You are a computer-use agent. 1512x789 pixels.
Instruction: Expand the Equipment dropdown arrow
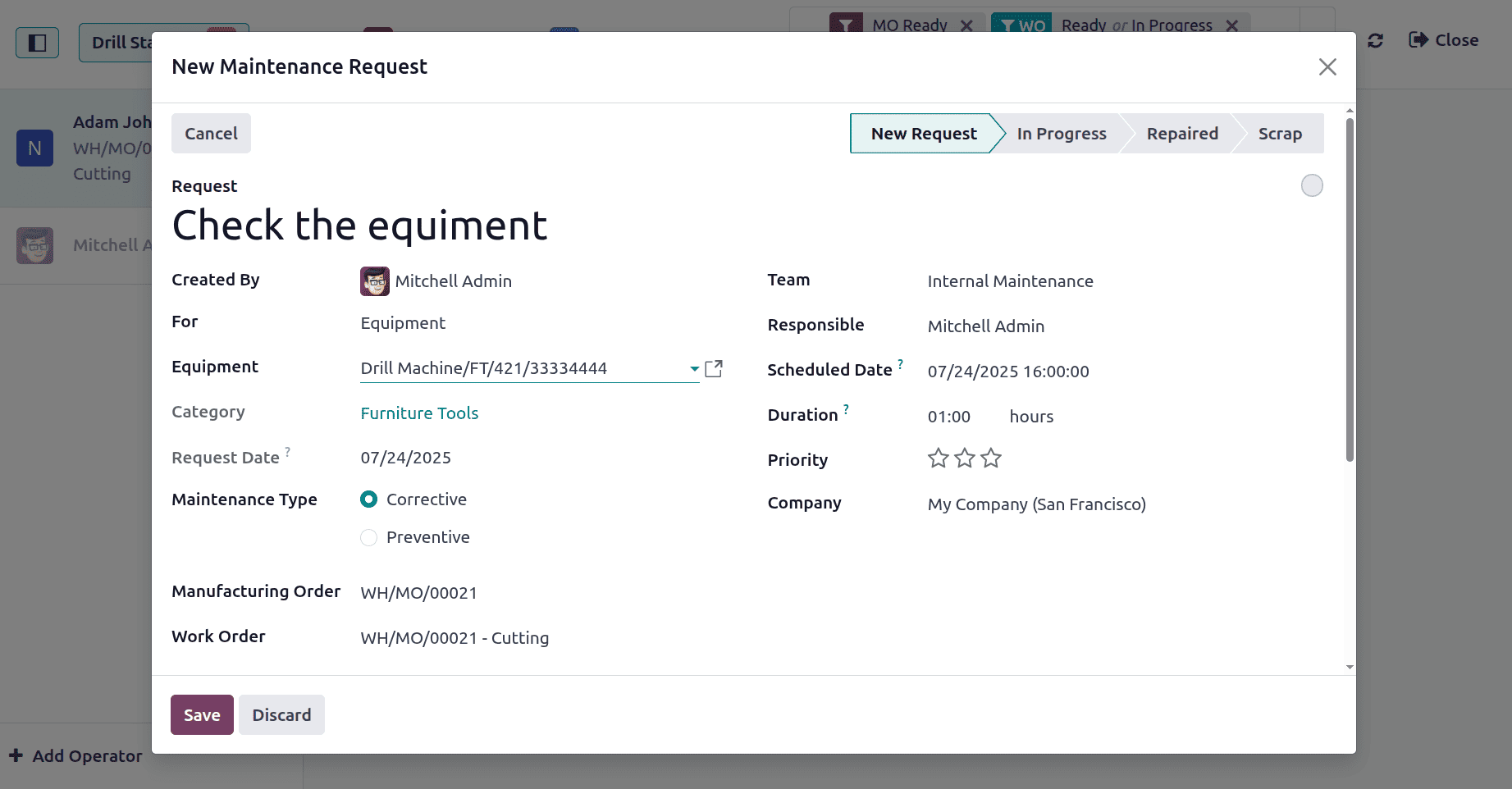694,369
